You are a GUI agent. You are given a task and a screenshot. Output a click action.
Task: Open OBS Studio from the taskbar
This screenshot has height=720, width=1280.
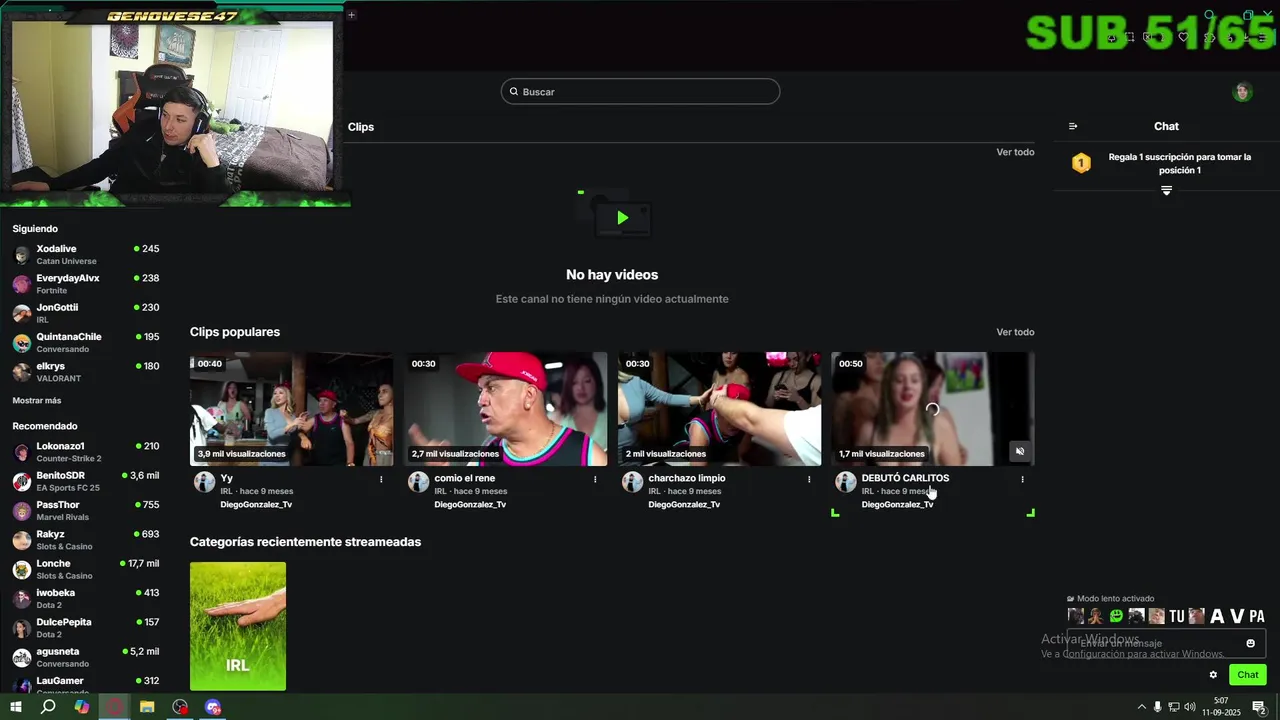(x=180, y=707)
